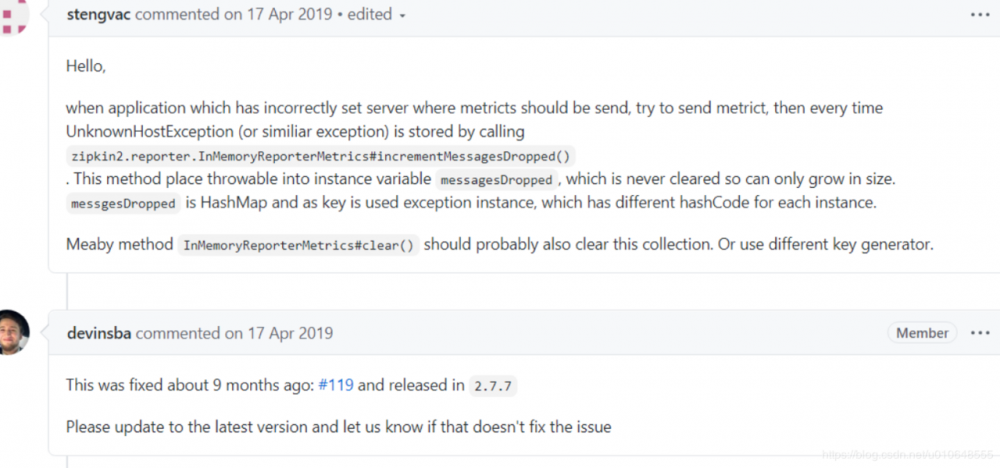The image size is (1000, 468).
Task: Click the incrementMessagesDropped() code snippet
Action: pos(321,157)
